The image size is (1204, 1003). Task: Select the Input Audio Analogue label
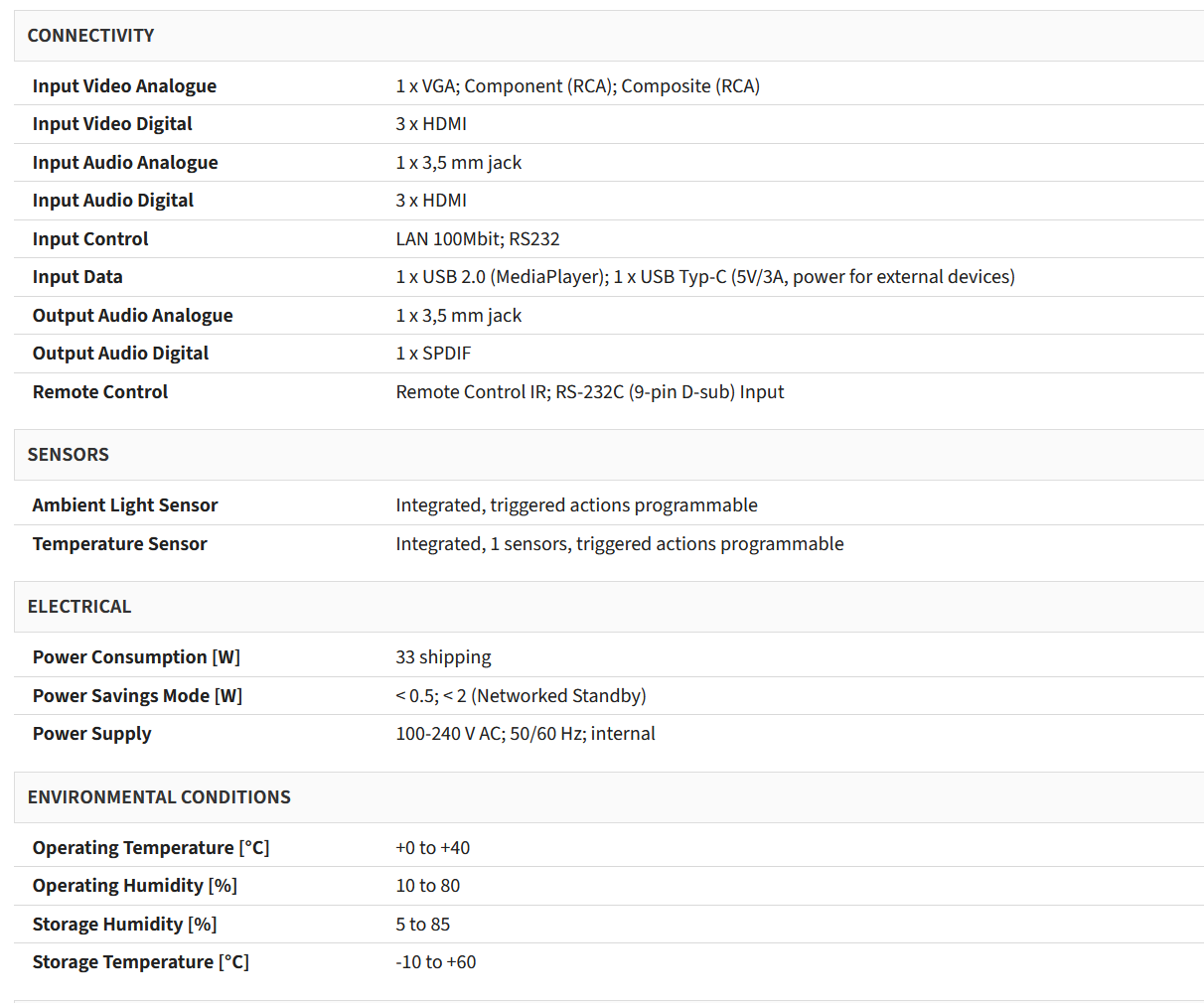(125, 163)
